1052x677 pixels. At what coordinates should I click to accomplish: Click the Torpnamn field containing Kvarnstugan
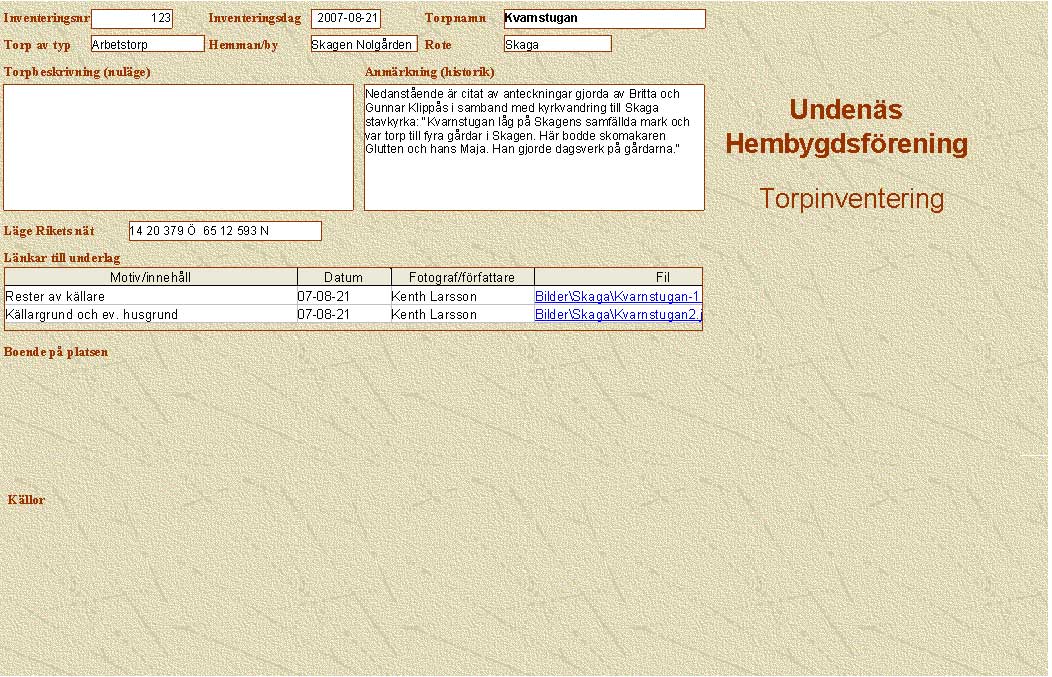pyautogui.click(x=604, y=19)
